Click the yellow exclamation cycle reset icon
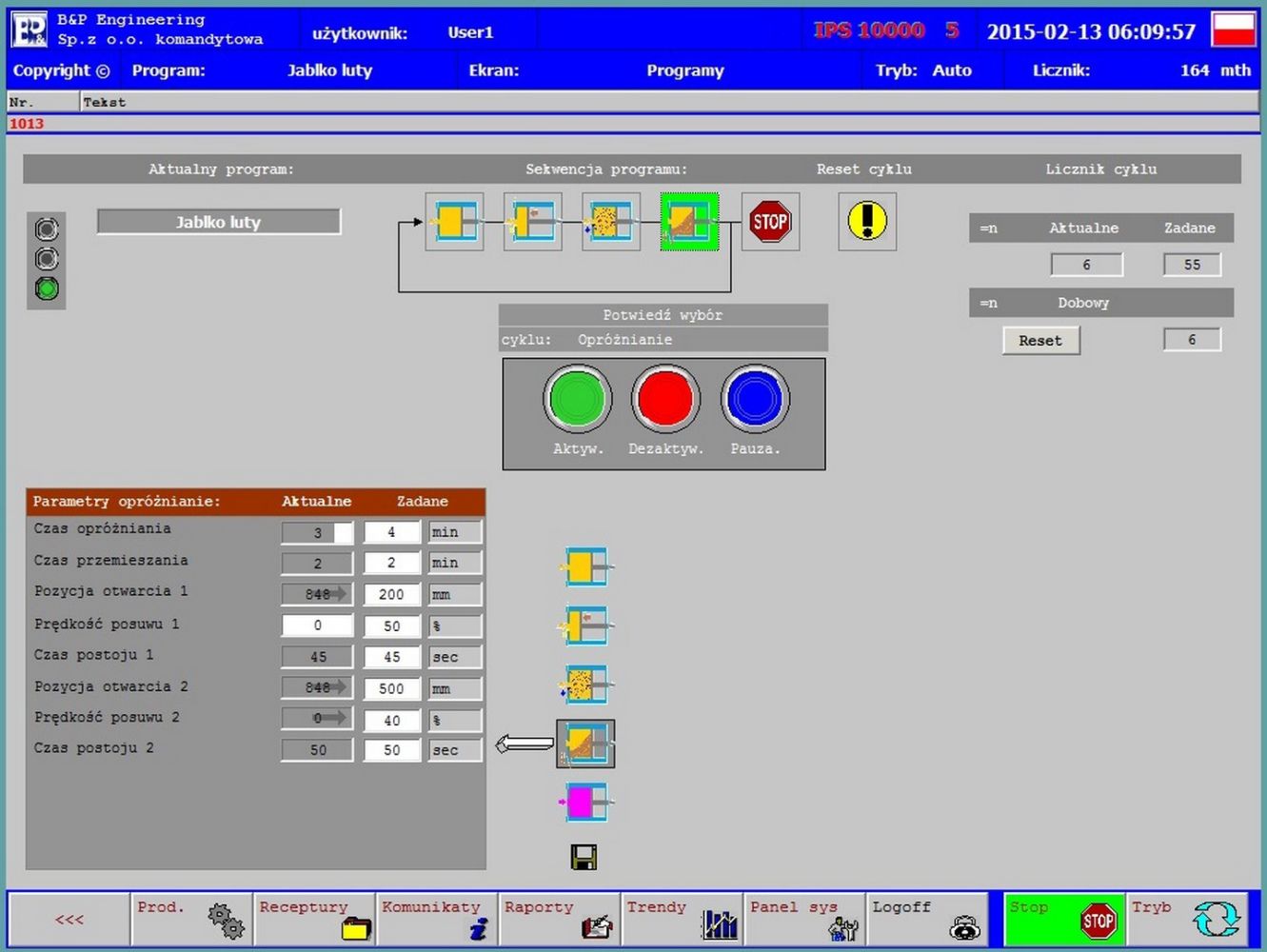Viewport: 1267px width, 952px height. (866, 222)
